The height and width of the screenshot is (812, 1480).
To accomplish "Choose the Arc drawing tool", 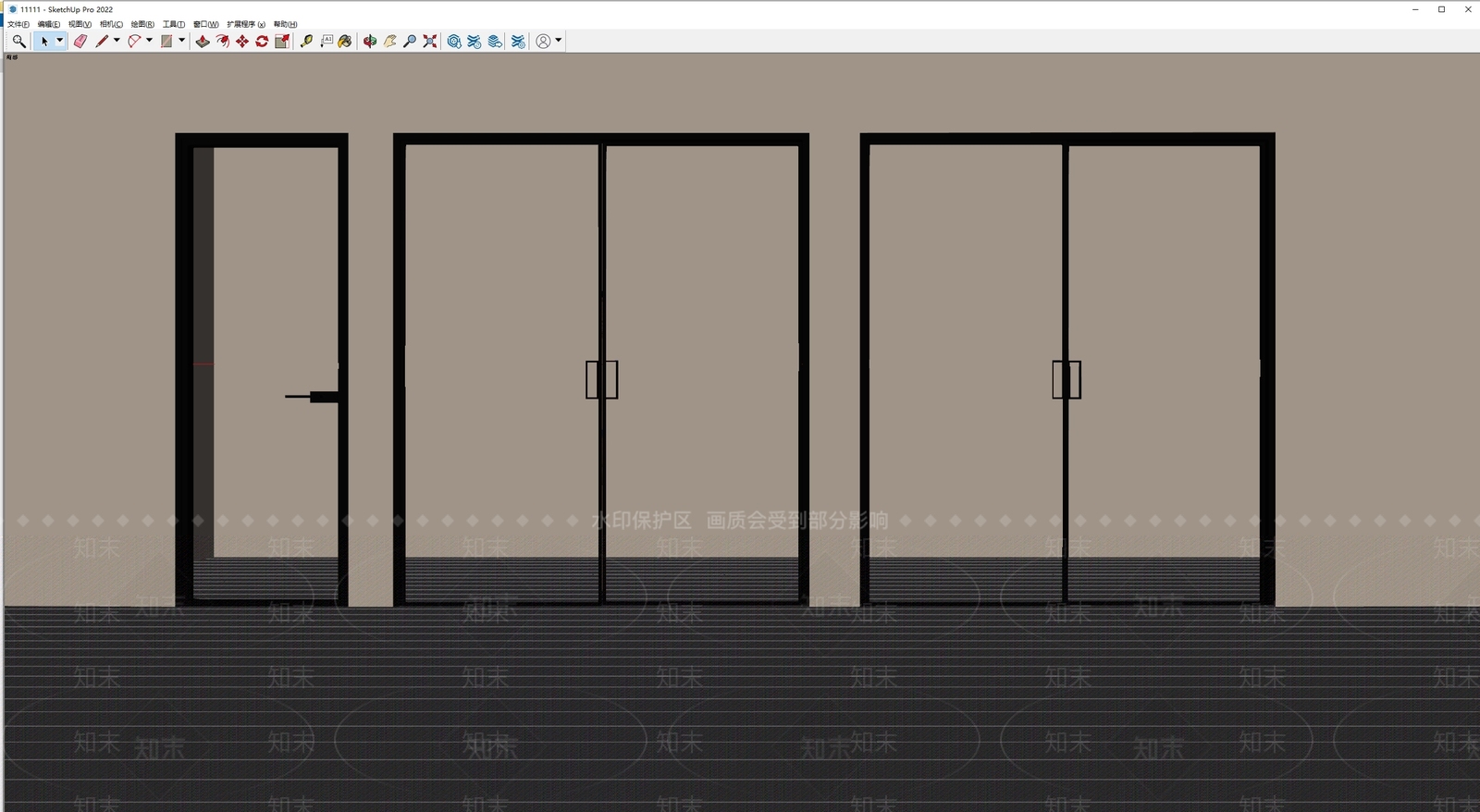I will click(134, 41).
